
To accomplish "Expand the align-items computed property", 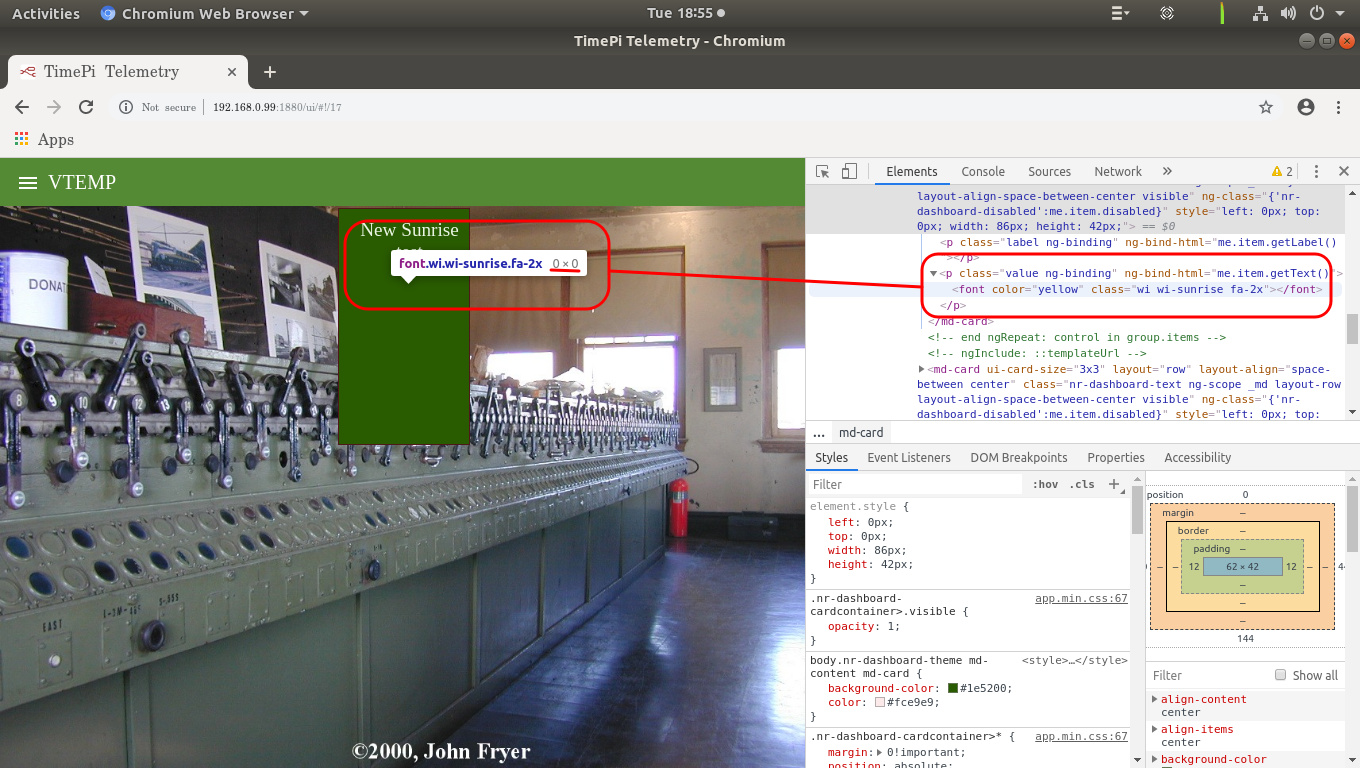I will click(x=1155, y=730).
